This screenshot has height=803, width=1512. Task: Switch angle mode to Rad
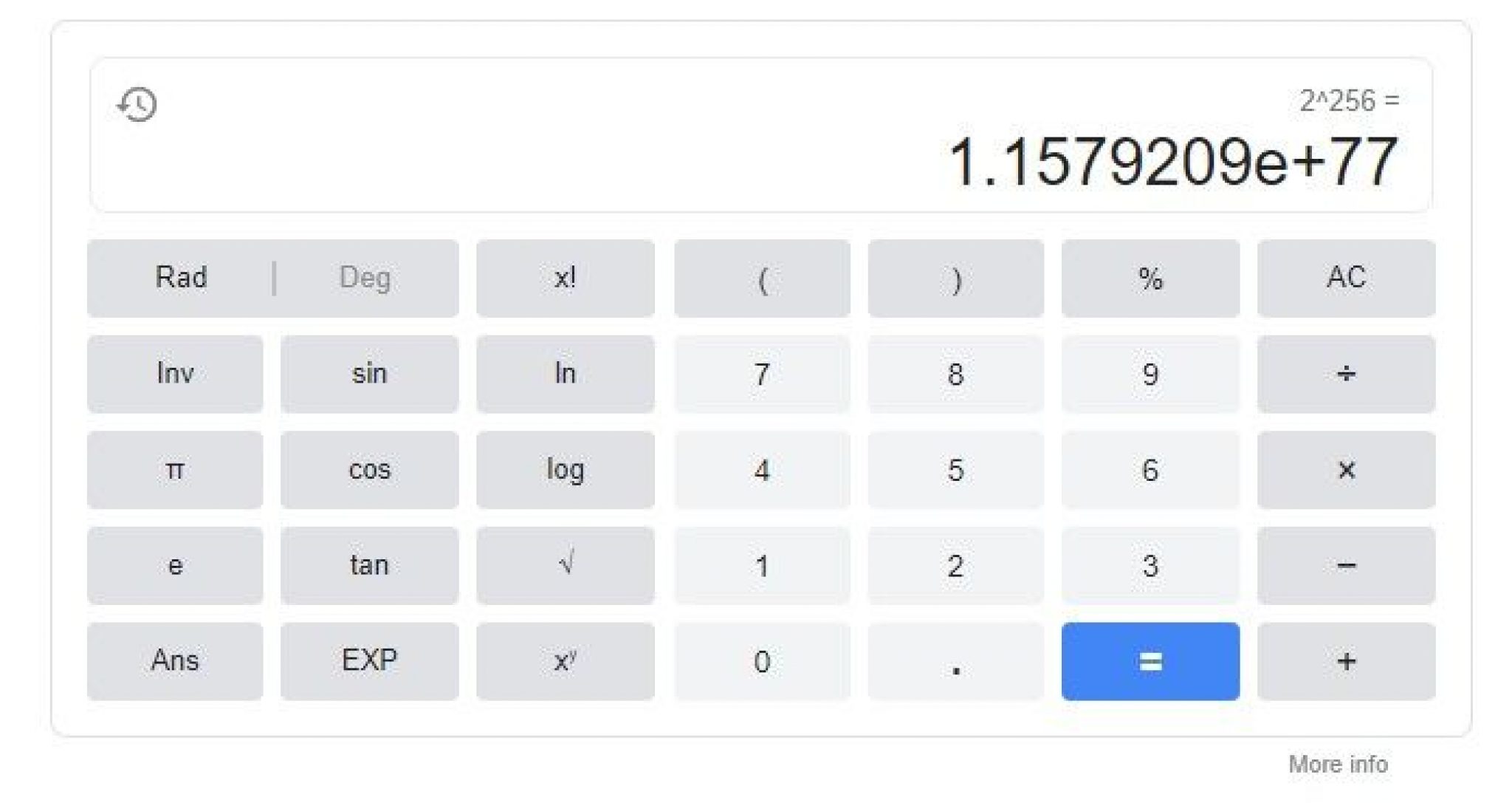[x=181, y=279]
